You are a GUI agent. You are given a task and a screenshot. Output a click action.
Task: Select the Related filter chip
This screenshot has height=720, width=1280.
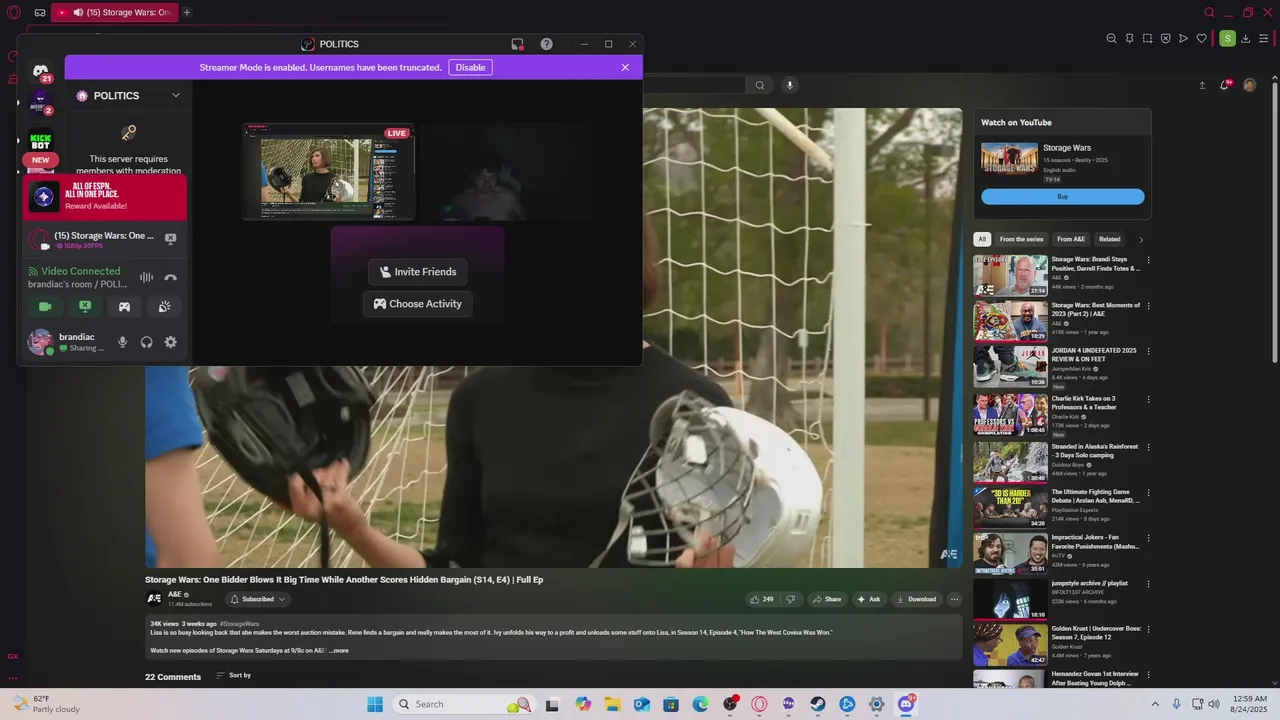click(1110, 239)
